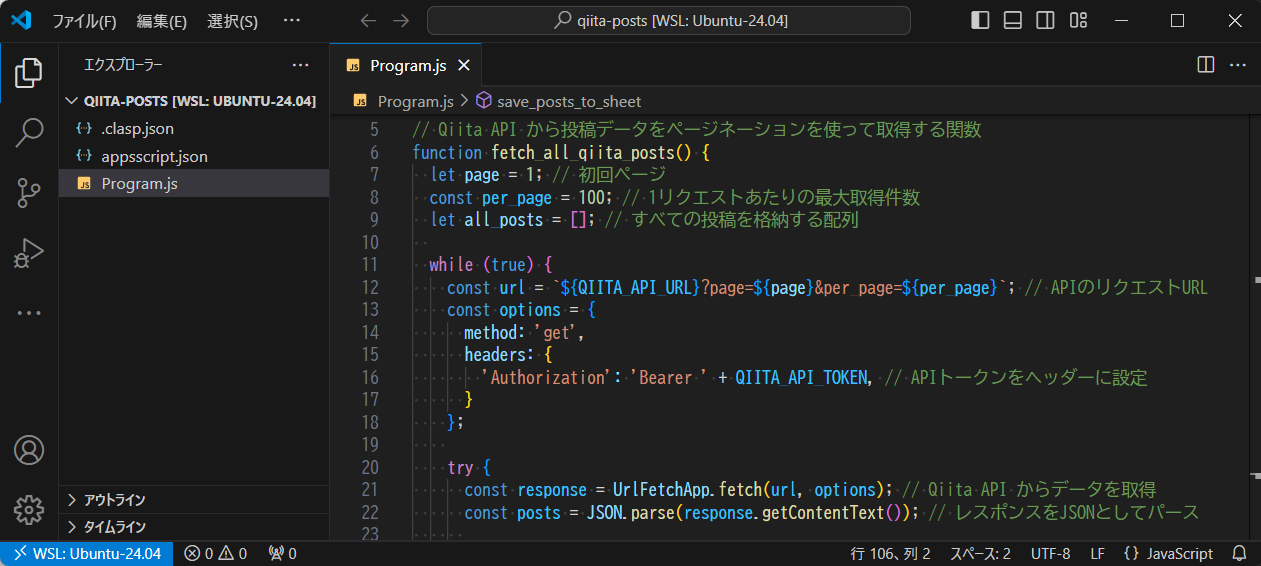Screen dimensions: 1261x566
Task: Open the notifications bell in status bar
Action: 1239,553
